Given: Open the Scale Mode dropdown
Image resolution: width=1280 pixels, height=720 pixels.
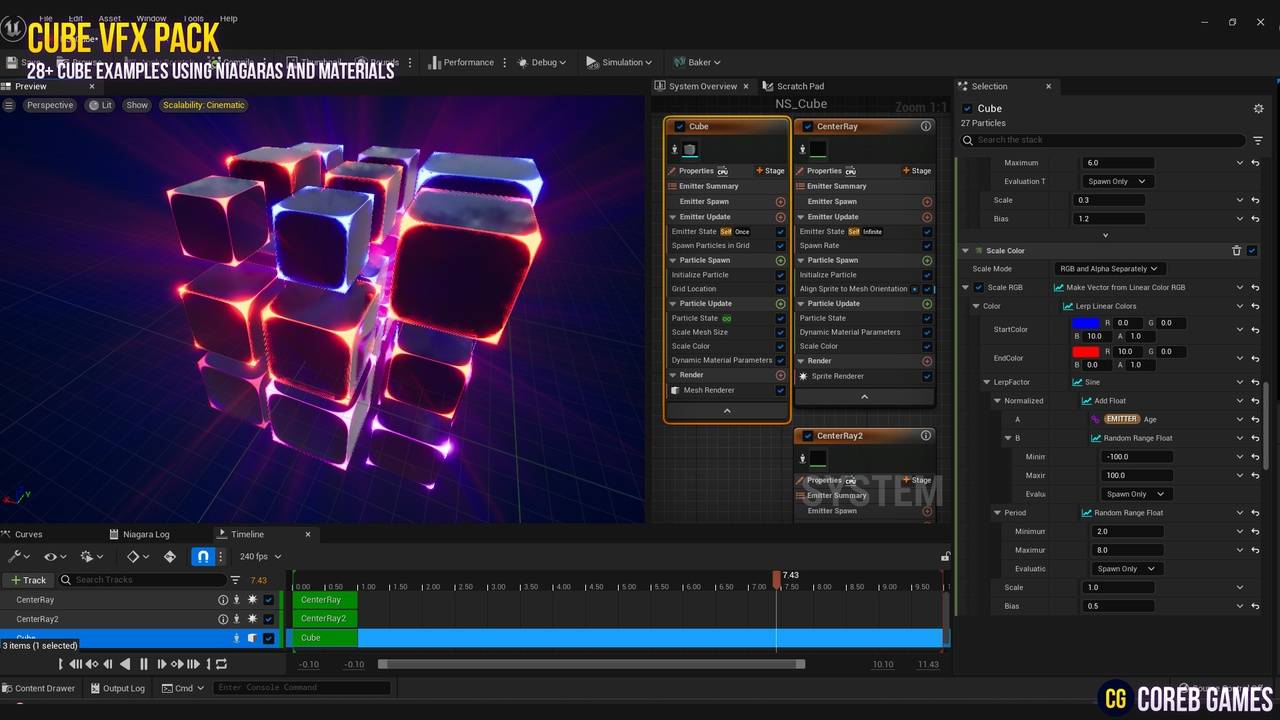Looking at the screenshot, I should (1110, 269).
